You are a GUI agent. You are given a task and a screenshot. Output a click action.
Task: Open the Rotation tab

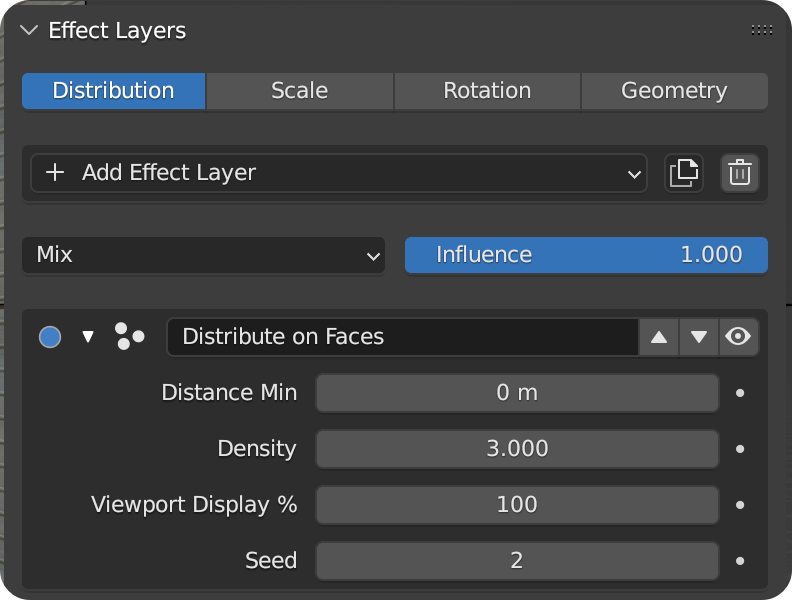click(487, 91)
